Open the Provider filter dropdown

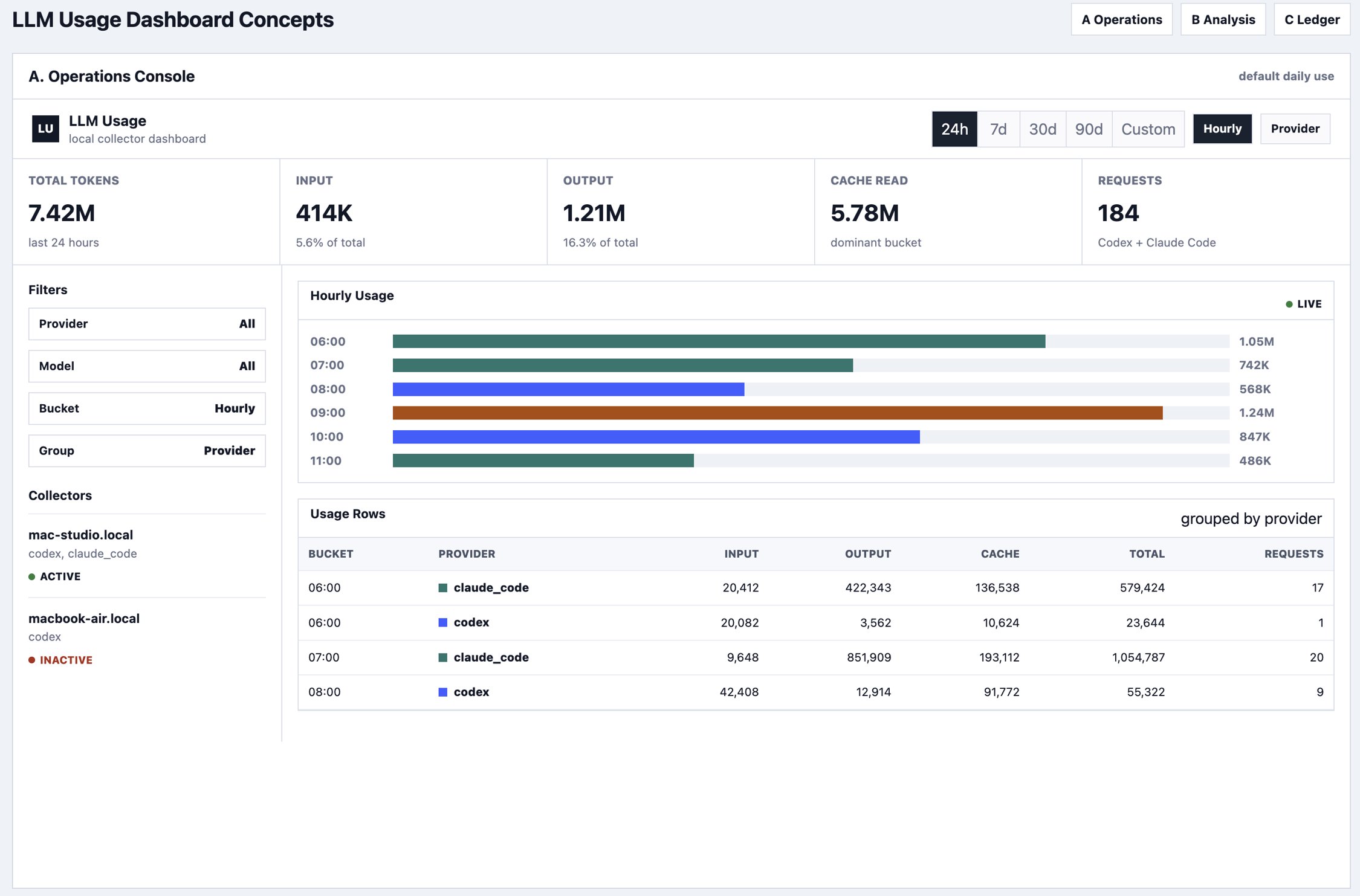[x=147, y=324]
